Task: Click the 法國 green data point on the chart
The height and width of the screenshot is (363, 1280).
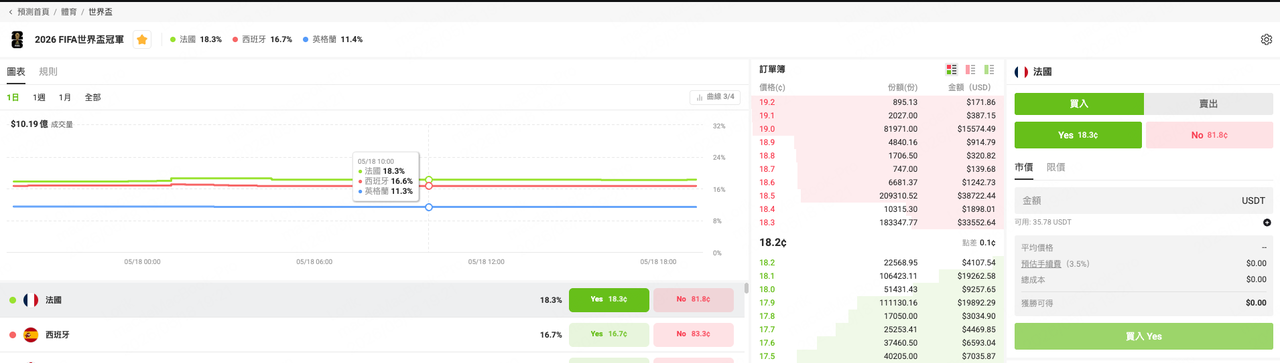Action: pos(429,180)
